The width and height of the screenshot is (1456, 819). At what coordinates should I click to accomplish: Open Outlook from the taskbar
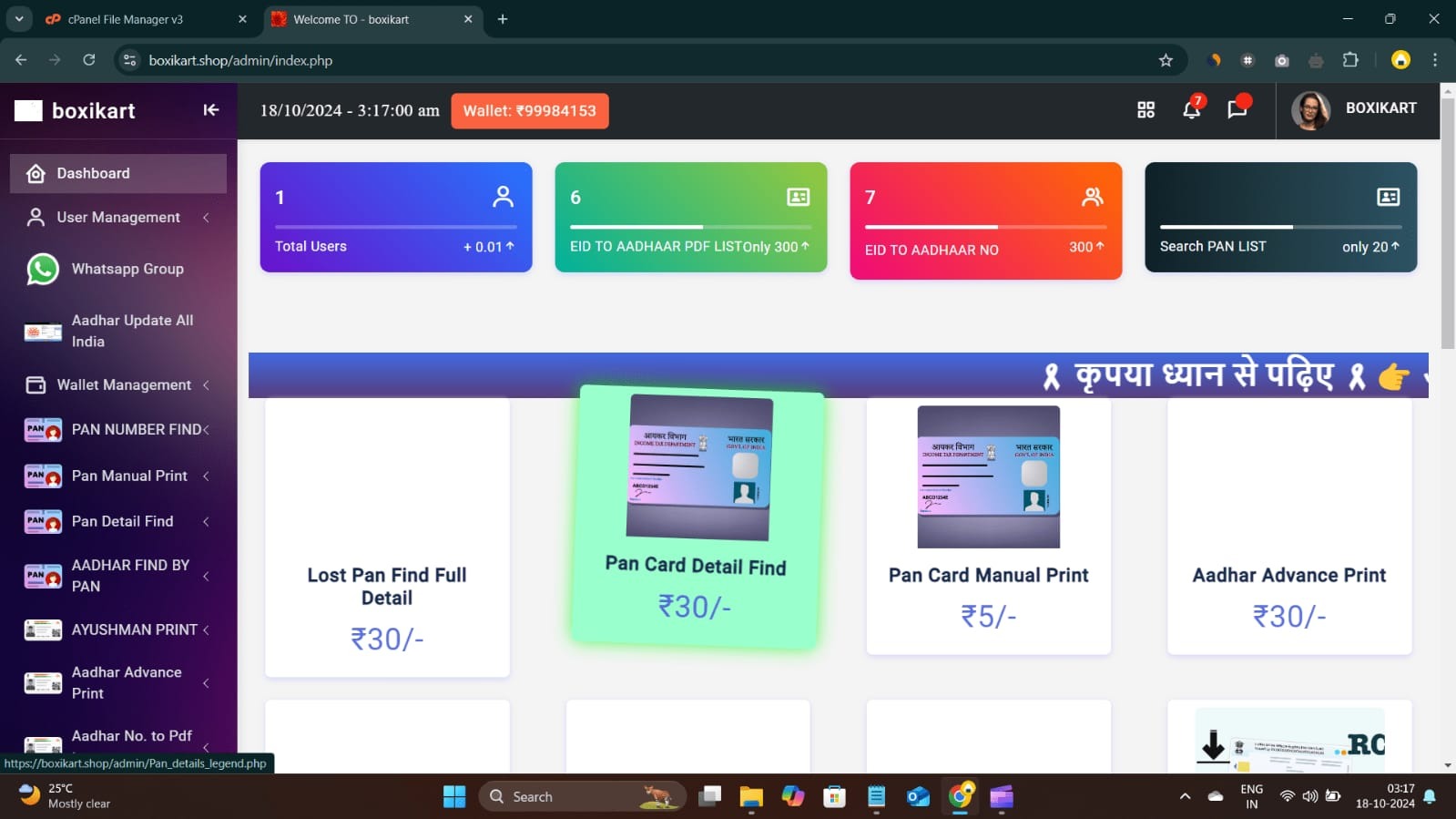click(918, 797)
